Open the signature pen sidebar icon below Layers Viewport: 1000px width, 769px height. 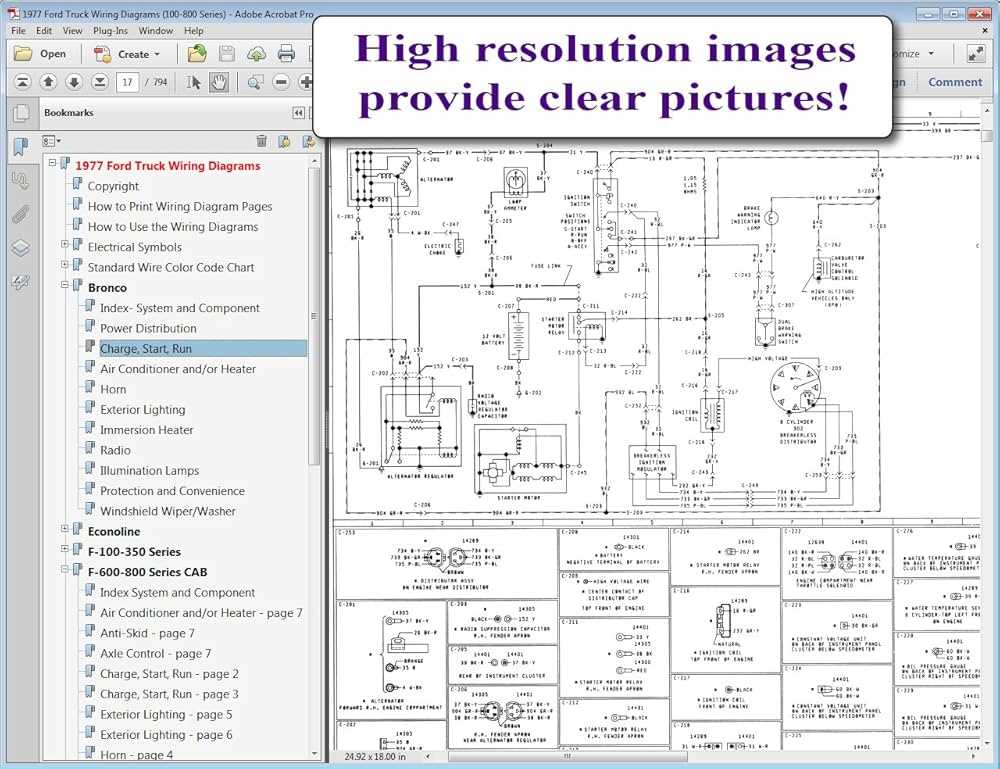click(x=20, y=282)
